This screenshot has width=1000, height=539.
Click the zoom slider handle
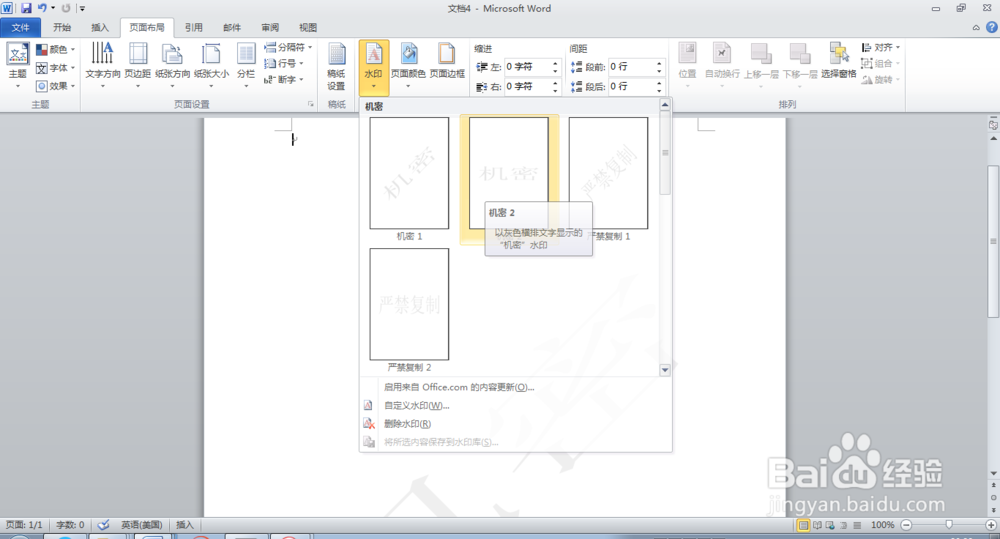click(x=949, y=524)
